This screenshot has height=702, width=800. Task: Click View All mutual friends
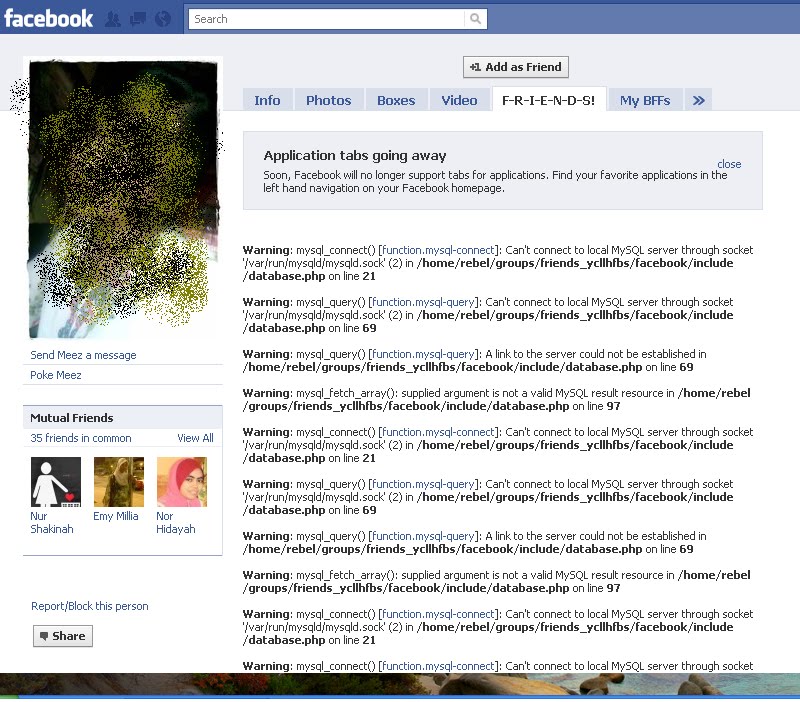[x=195, y=438]
